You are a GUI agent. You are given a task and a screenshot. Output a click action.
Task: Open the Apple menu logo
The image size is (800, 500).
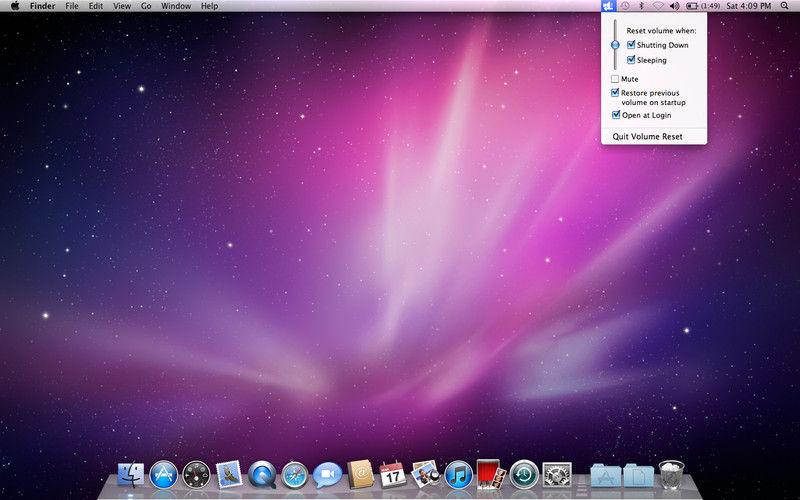coord(15,6)
